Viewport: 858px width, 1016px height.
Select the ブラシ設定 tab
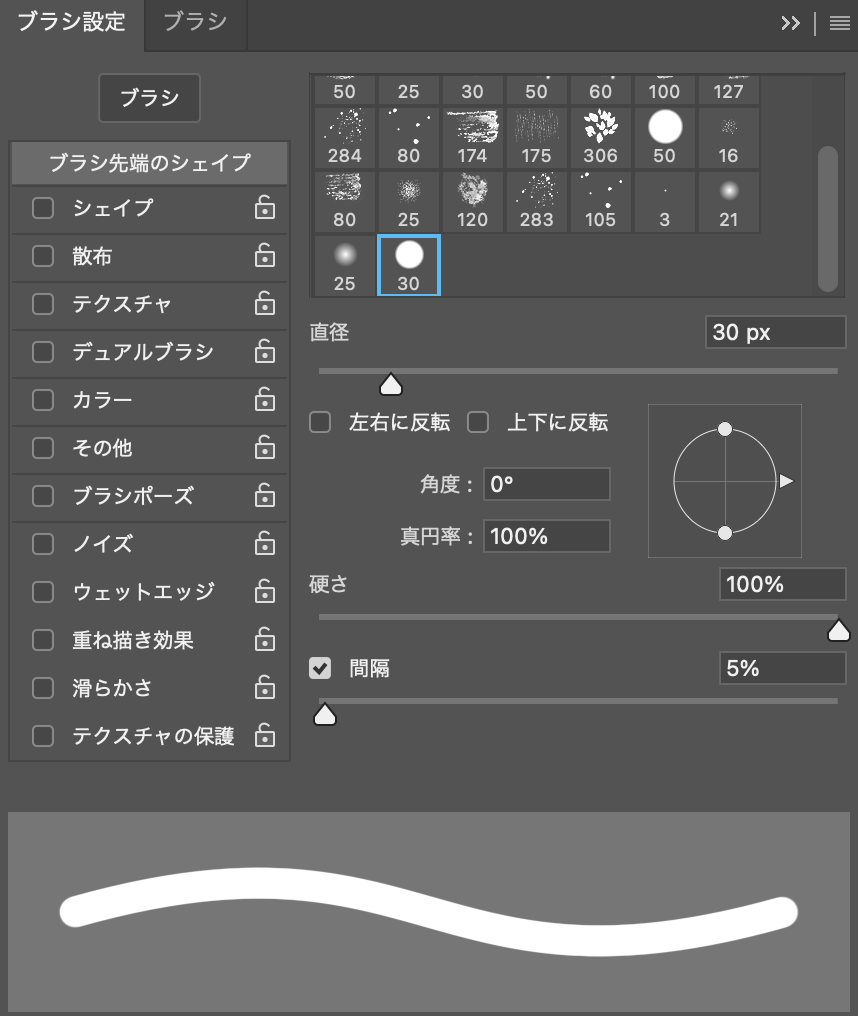[x=72, y=22]
